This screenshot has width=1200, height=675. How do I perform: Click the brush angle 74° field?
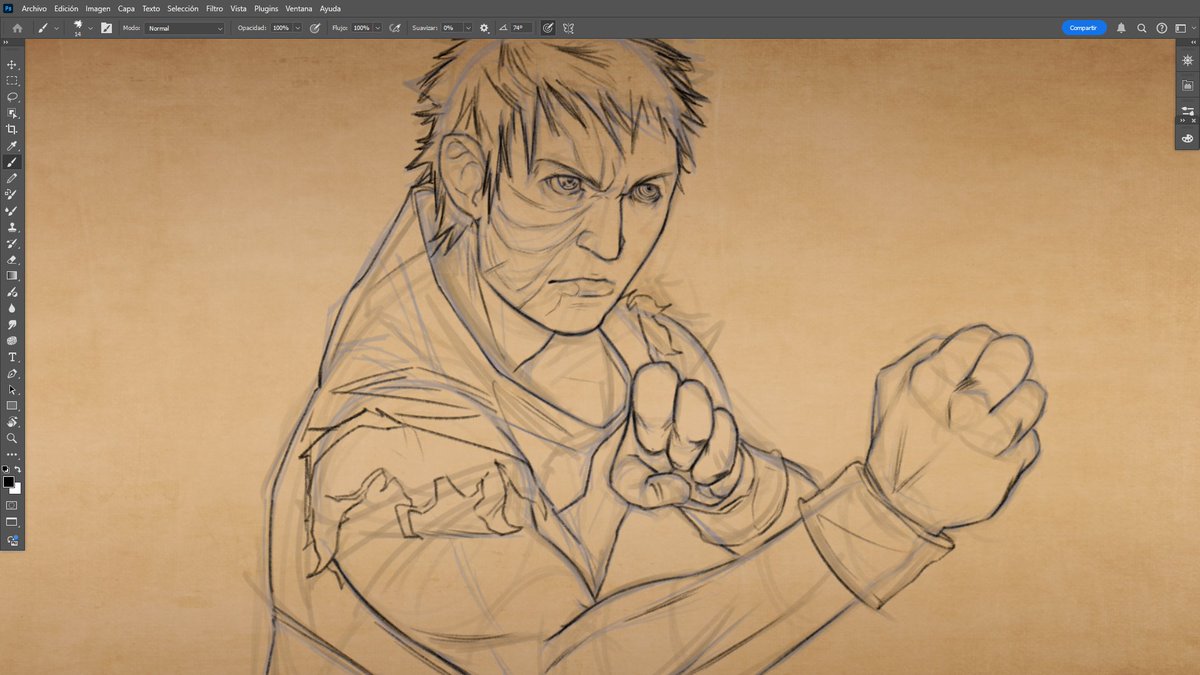(521, 28)
